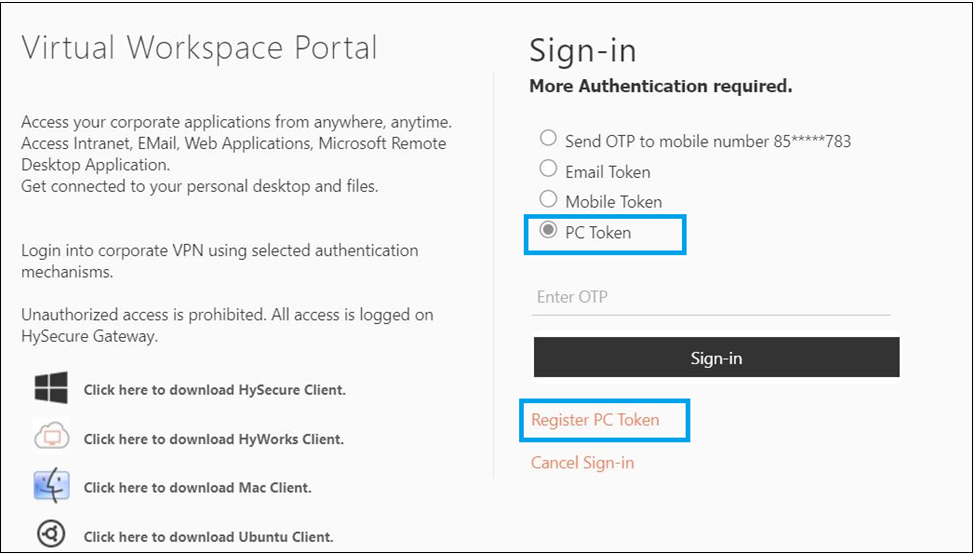The height and width of the screenshot is (554, 975).
Task: Open the download Mac Client text link
Action: click(198, 488)
